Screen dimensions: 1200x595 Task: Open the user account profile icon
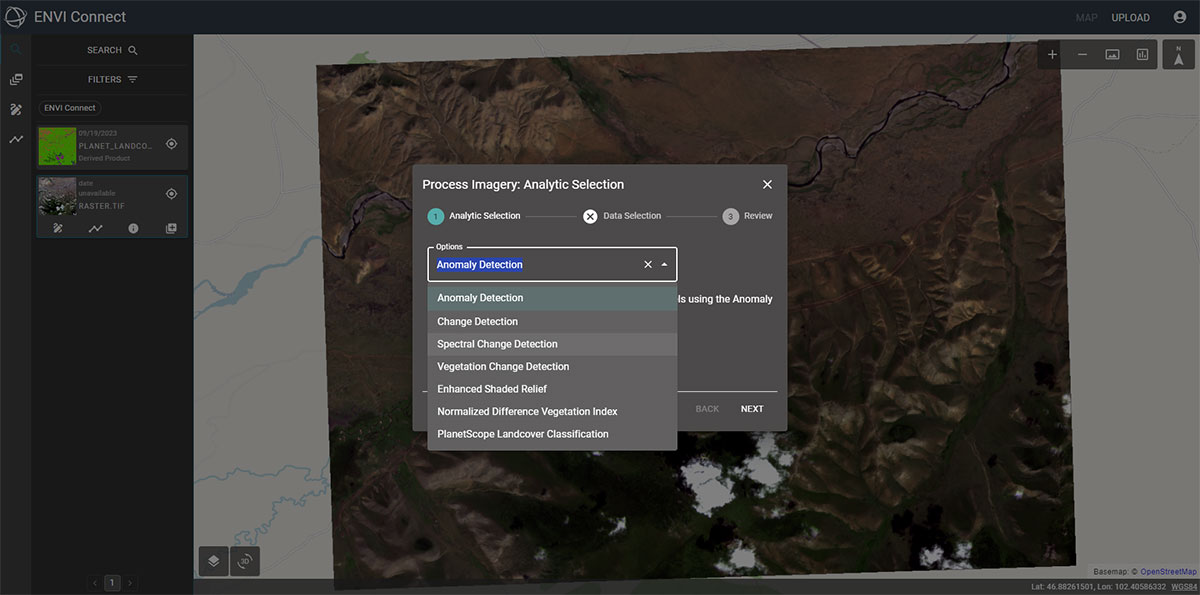(x=1179, y=17)
